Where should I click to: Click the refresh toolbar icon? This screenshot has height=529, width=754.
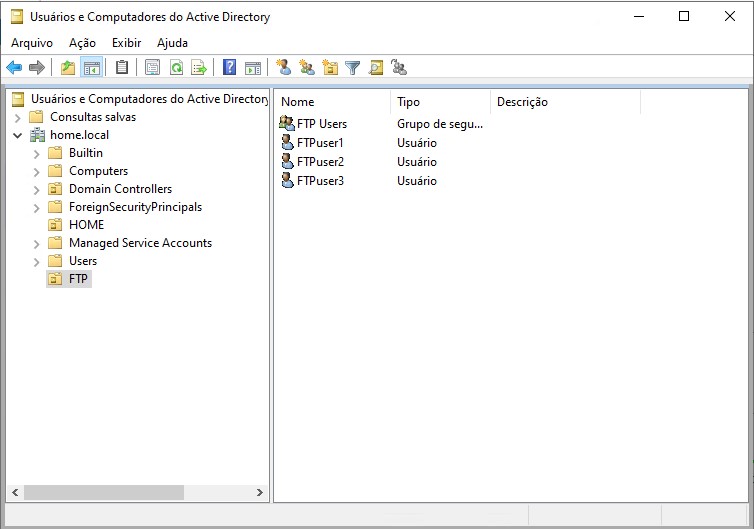coord(176,68)
